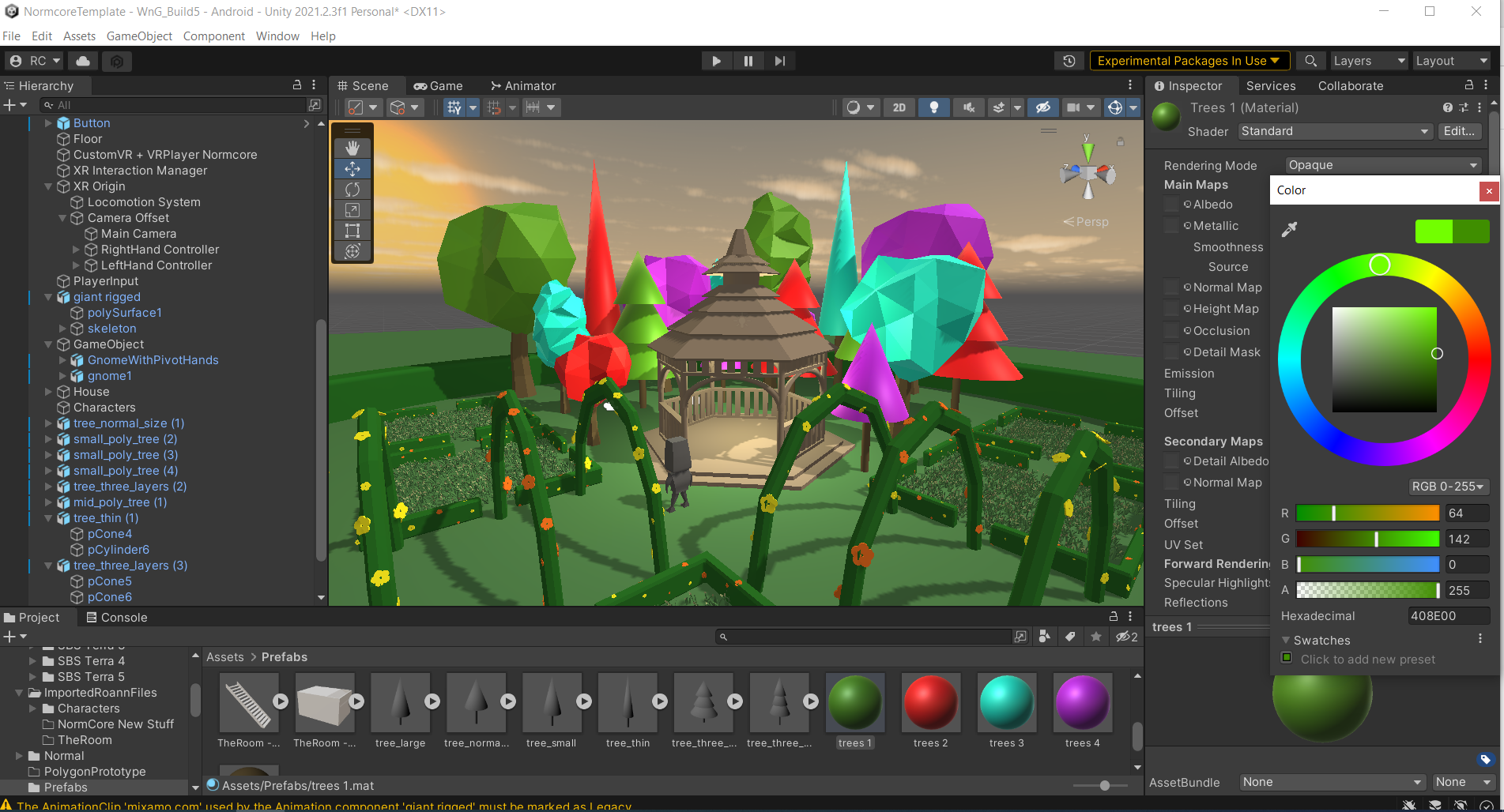Open the cloud services icon
The height and width of the screenshot is (812, 1504).
(x=83, y=61)
